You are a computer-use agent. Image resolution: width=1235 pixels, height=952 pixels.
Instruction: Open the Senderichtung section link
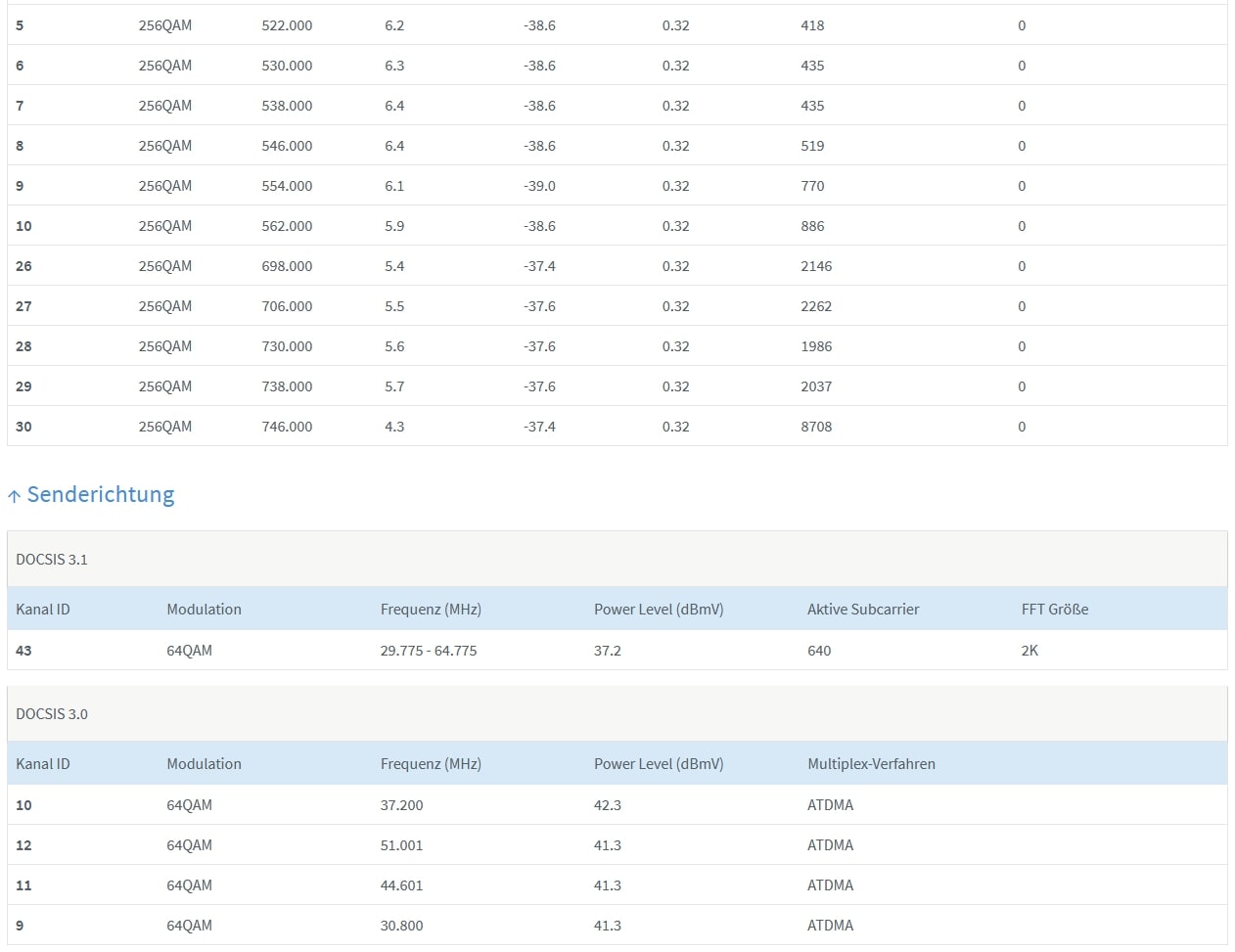pos(100,494)
